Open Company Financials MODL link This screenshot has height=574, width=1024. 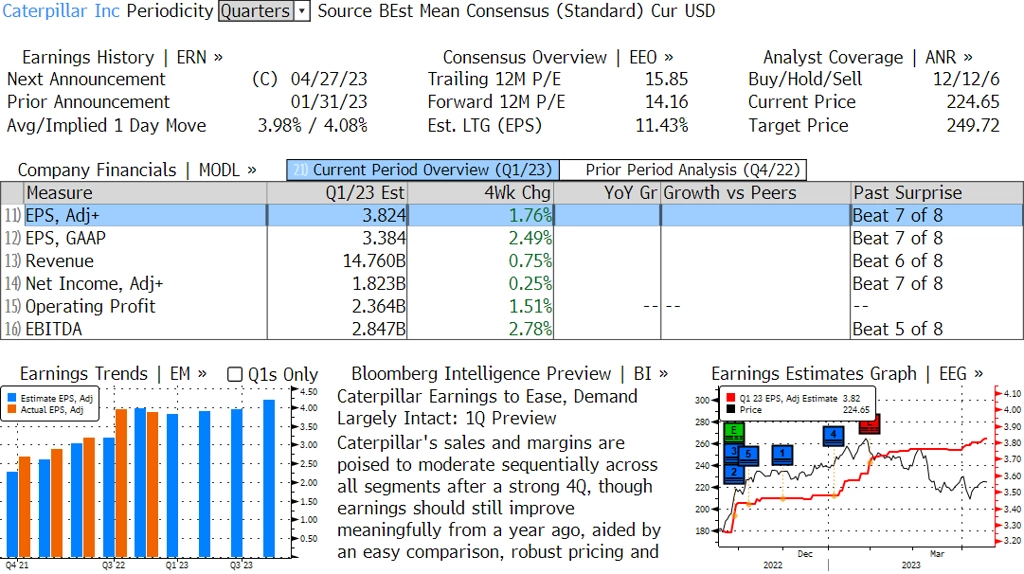(x=136, y=170)
